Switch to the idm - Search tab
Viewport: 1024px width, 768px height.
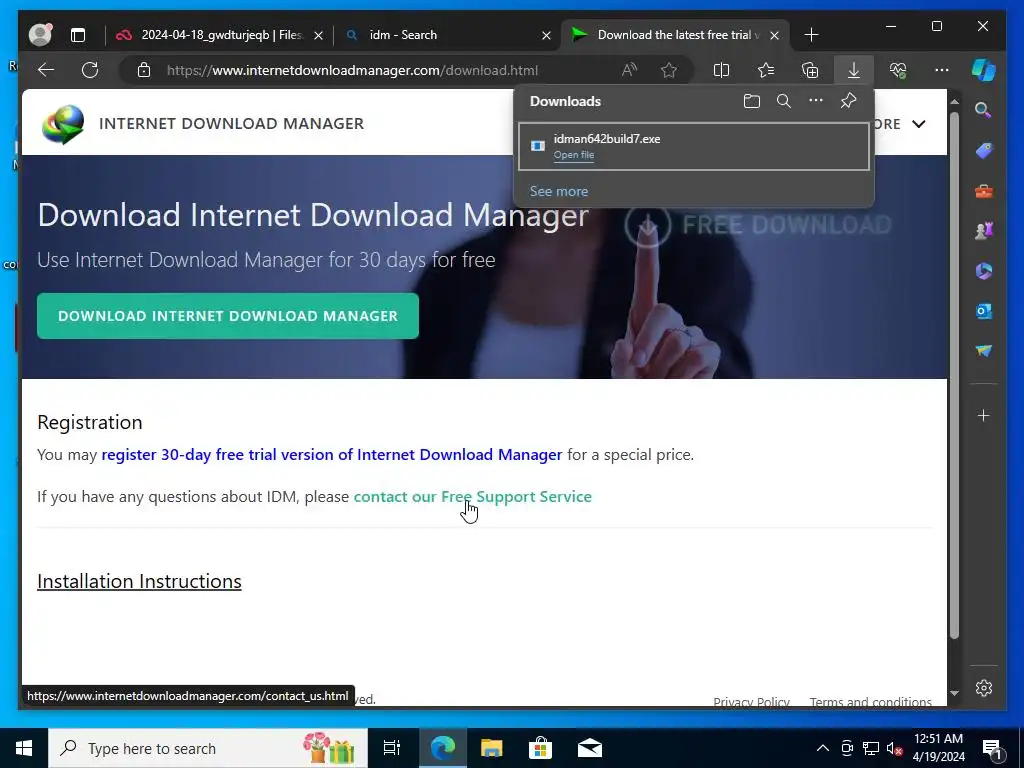[403, 35]
